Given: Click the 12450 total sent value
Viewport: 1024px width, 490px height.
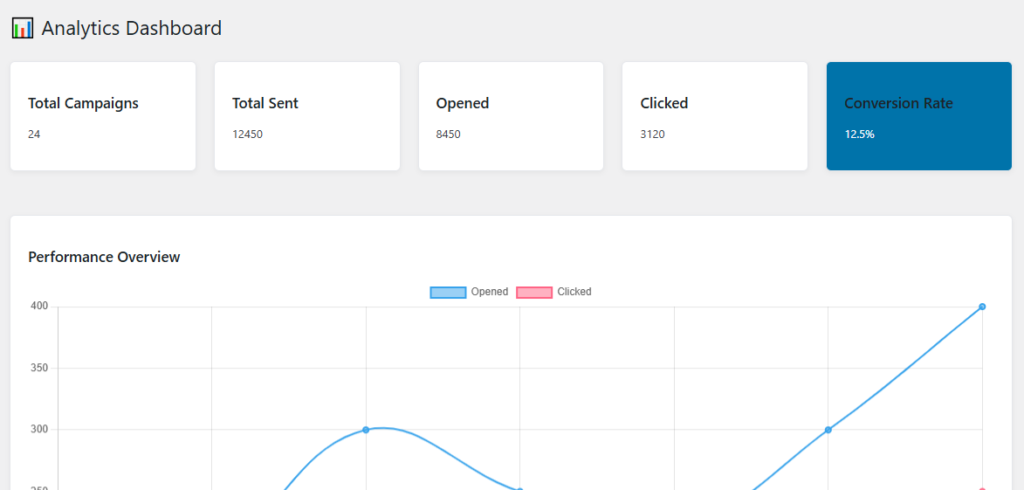Looking at the screenshot, I should (247, 134).
